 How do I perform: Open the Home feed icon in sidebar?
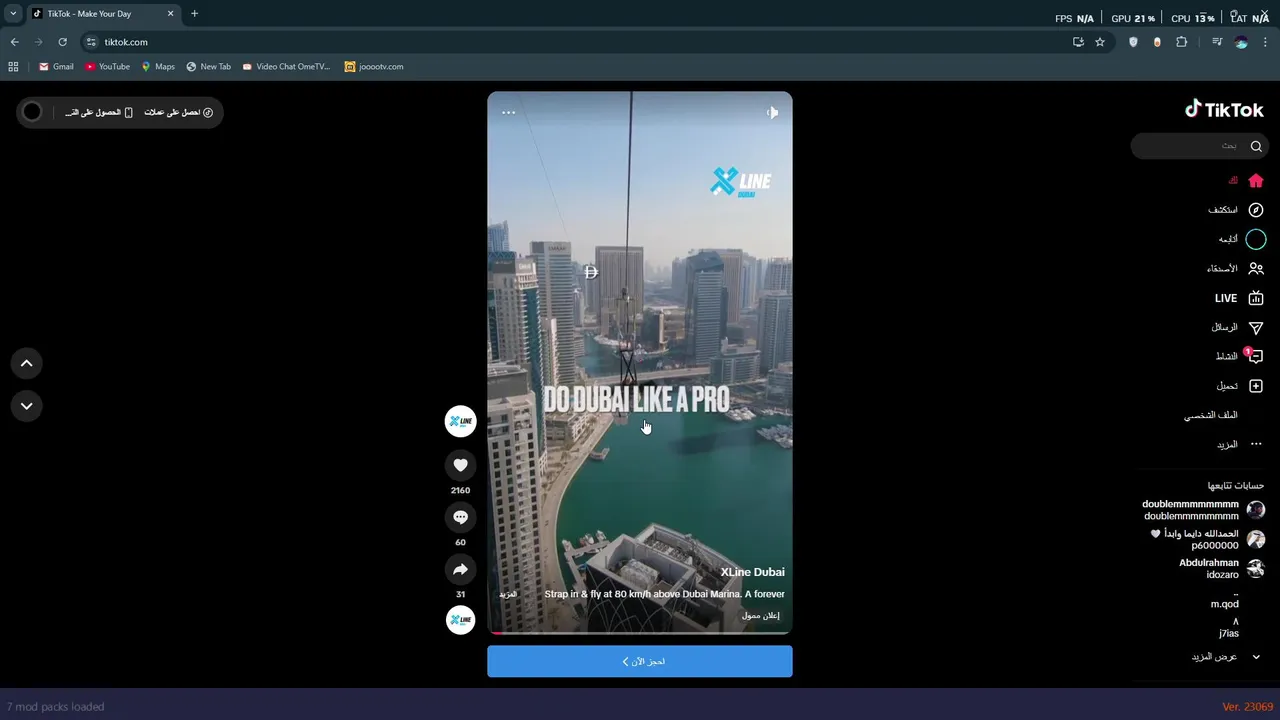coord(1256,181)
